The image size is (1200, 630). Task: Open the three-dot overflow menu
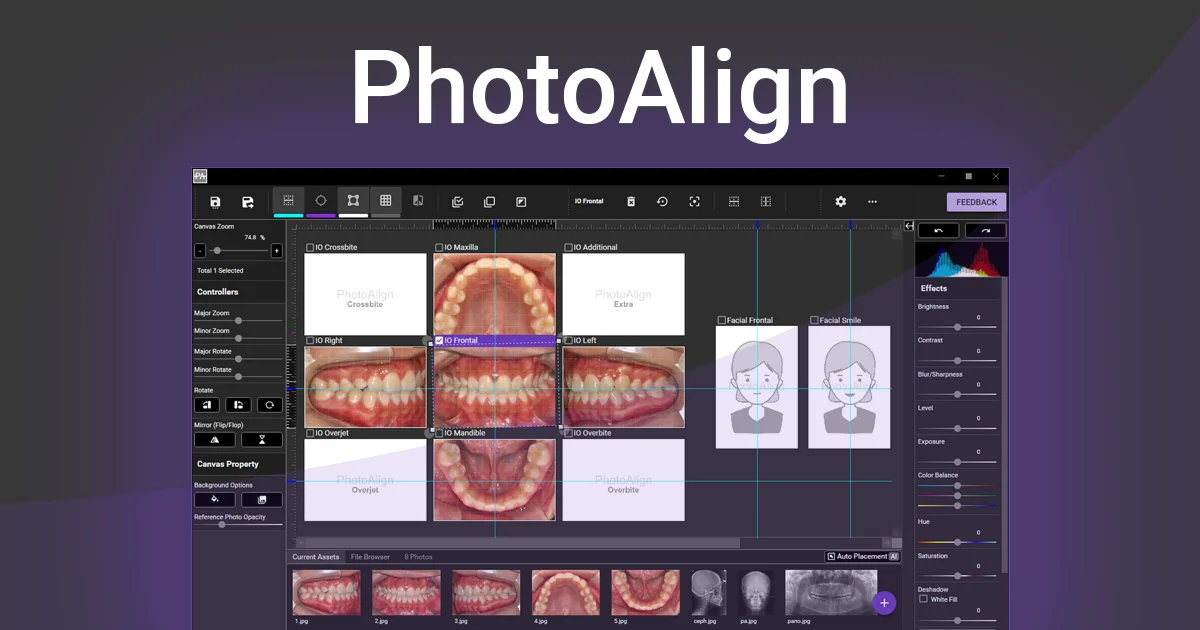coord(873,201)
